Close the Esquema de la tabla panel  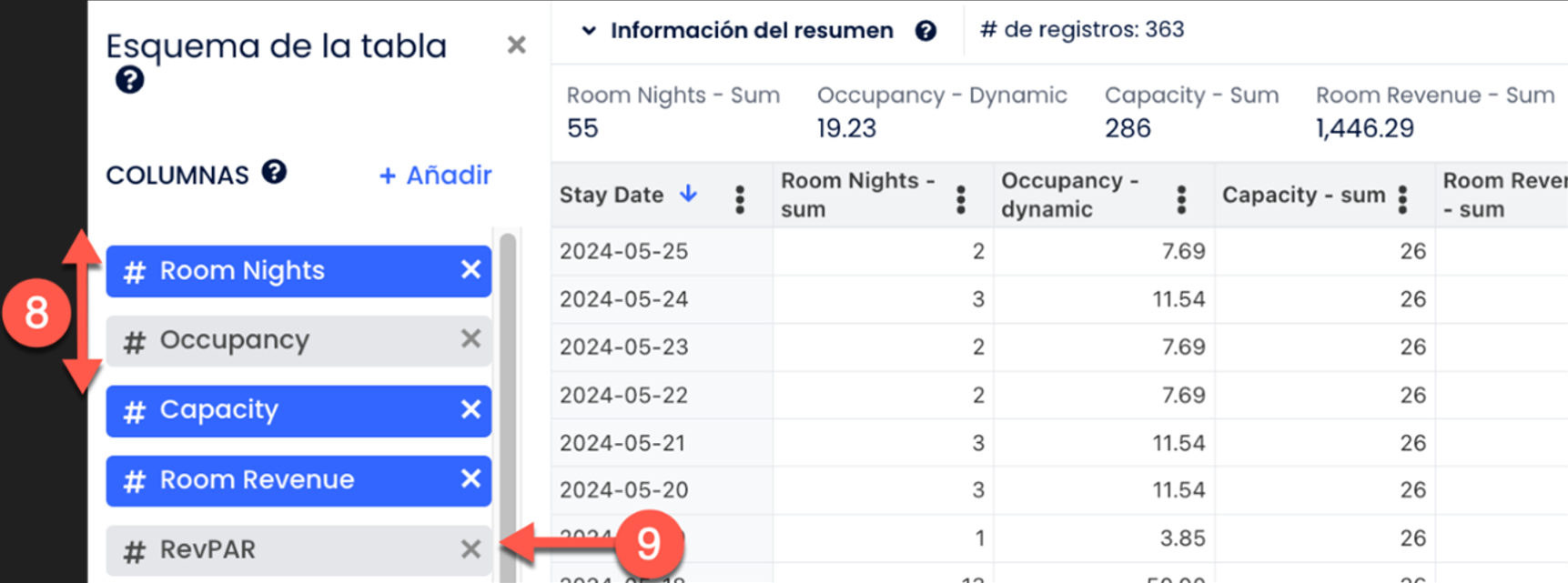[516, 45]
